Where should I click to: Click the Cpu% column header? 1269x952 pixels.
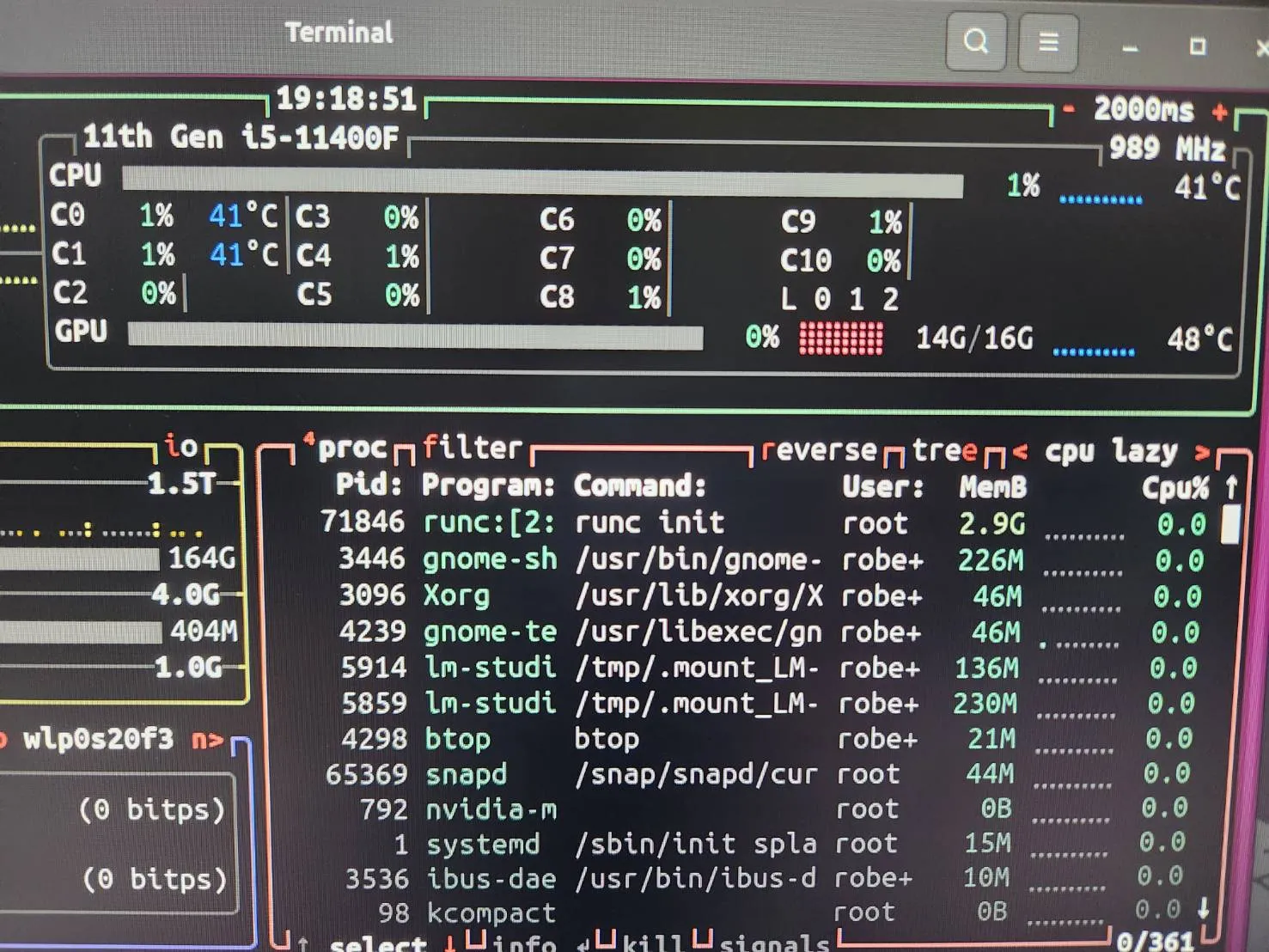[x=1174, y=488]
